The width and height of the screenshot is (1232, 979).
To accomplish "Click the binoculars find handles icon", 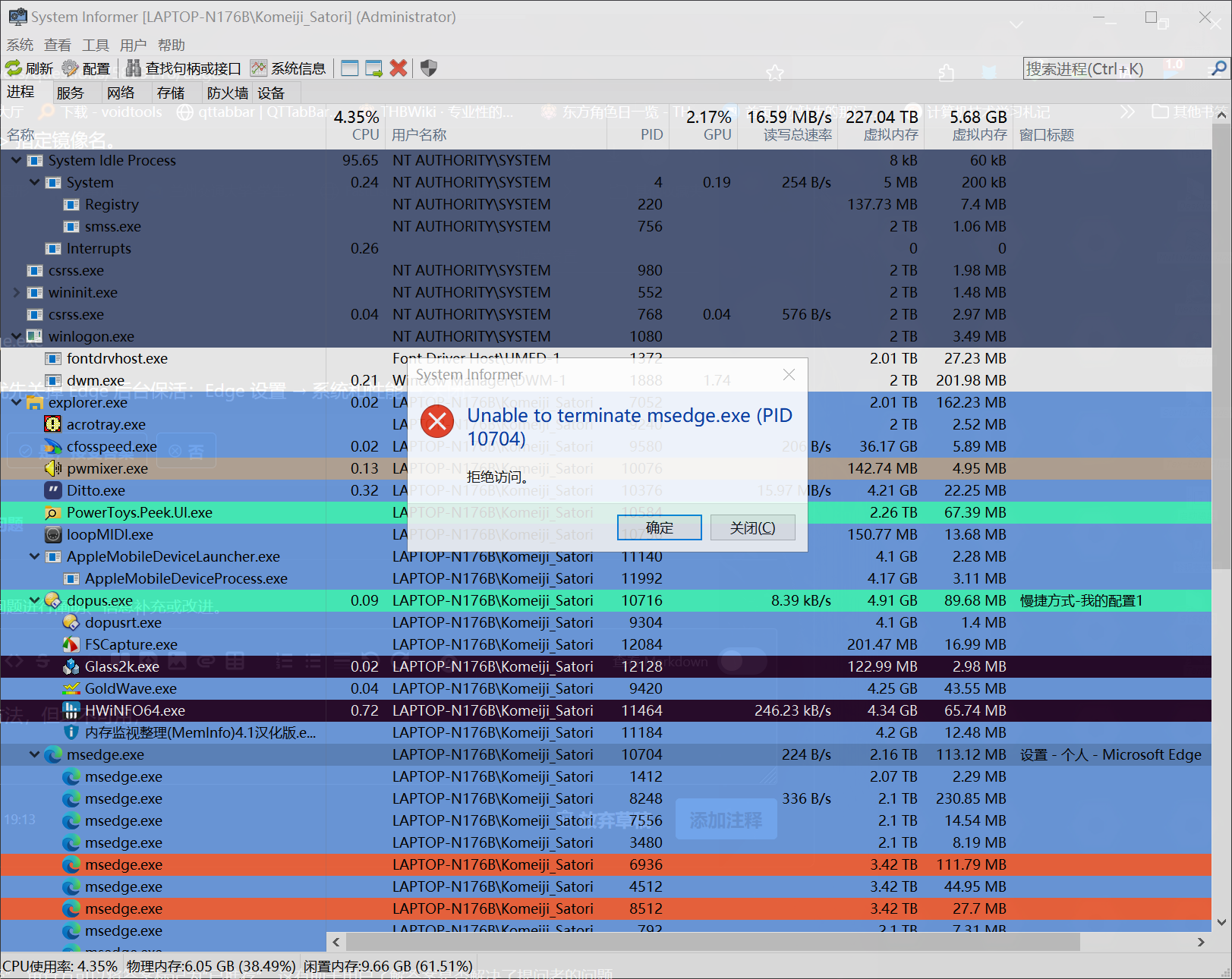I will pyautogui.click(x=134, y=68).
